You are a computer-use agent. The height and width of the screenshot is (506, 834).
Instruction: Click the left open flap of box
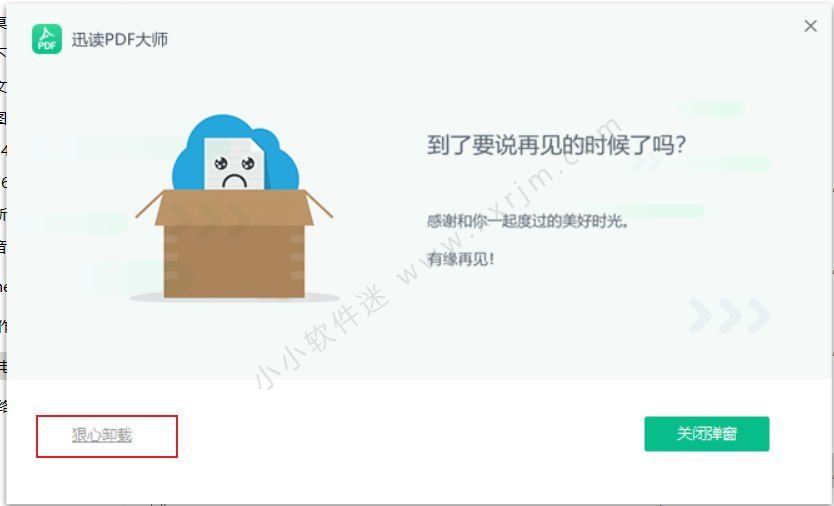tap(149, 204)
